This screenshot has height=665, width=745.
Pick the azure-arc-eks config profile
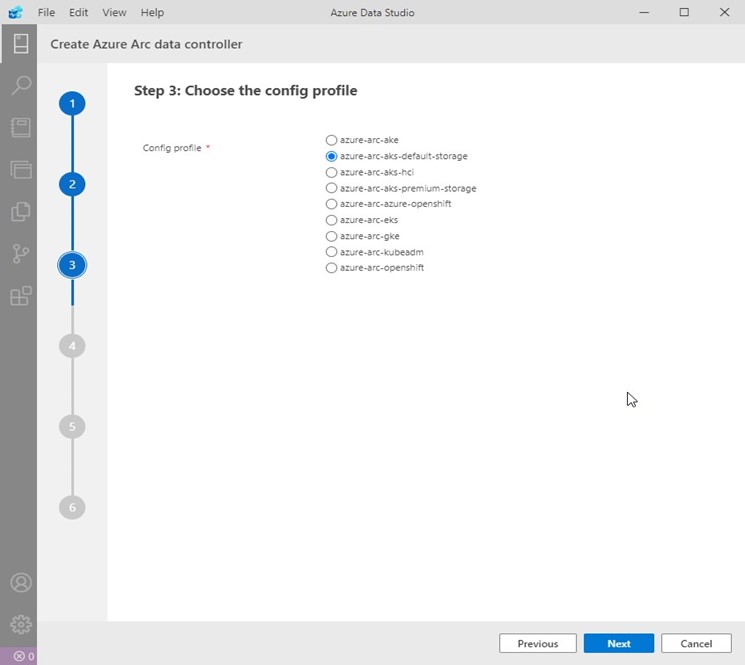pyautogui.click(x=331, y=220)
